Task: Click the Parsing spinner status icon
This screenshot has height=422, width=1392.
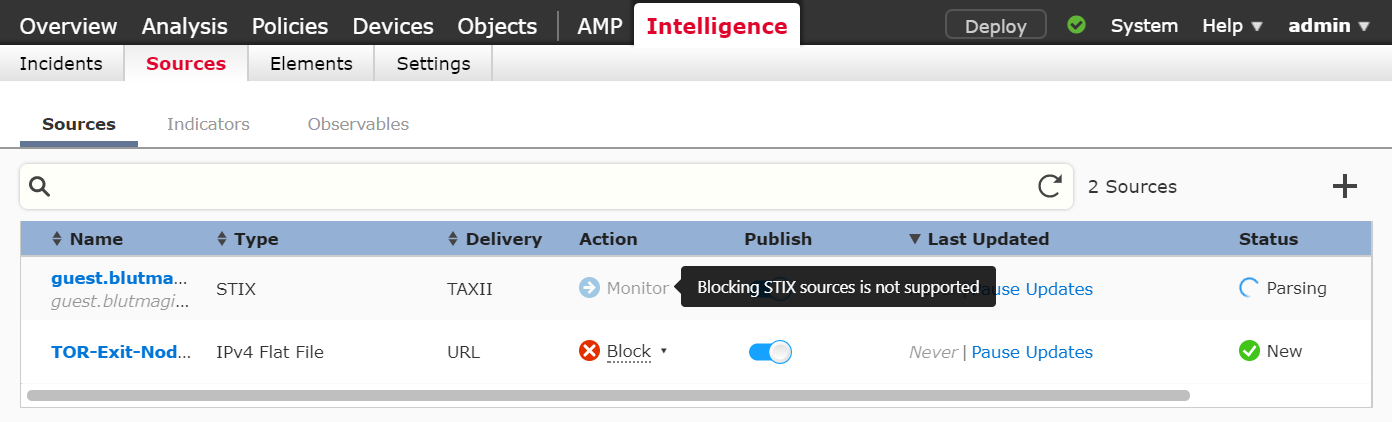Action: pyautogui.click(x=1249, y=288)
